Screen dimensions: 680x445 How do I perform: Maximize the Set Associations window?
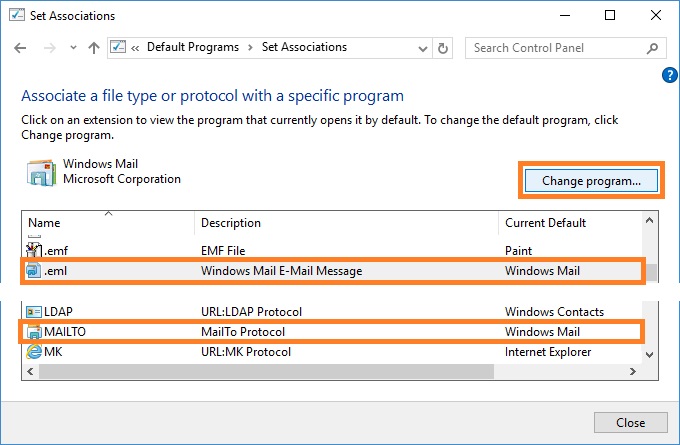pyautogui.click(x=610, y=15)
